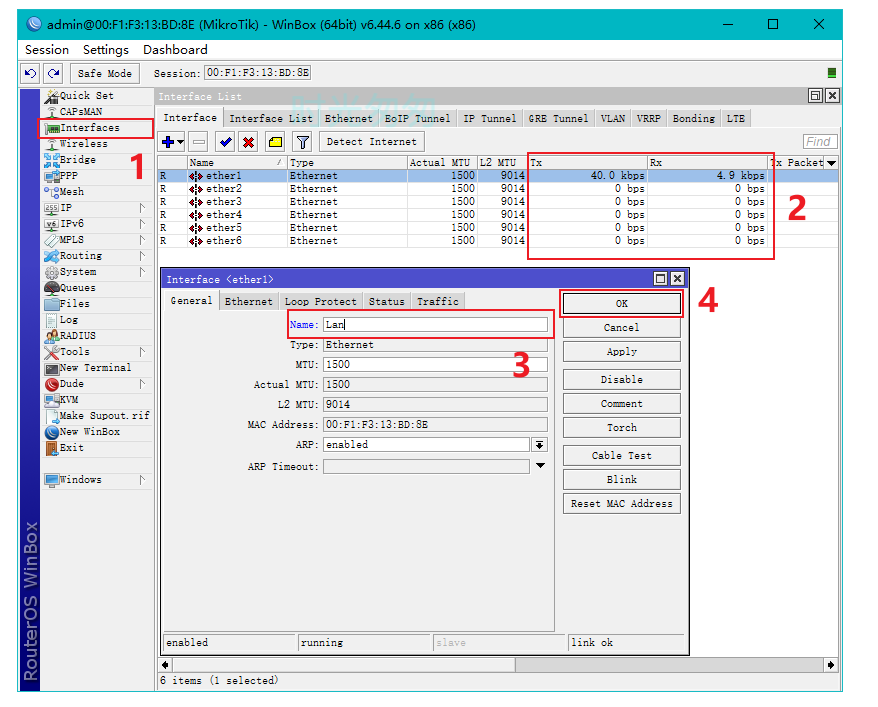Expand Routing submenu
Screen dimensions: 878x707
[x=142, y=256]
